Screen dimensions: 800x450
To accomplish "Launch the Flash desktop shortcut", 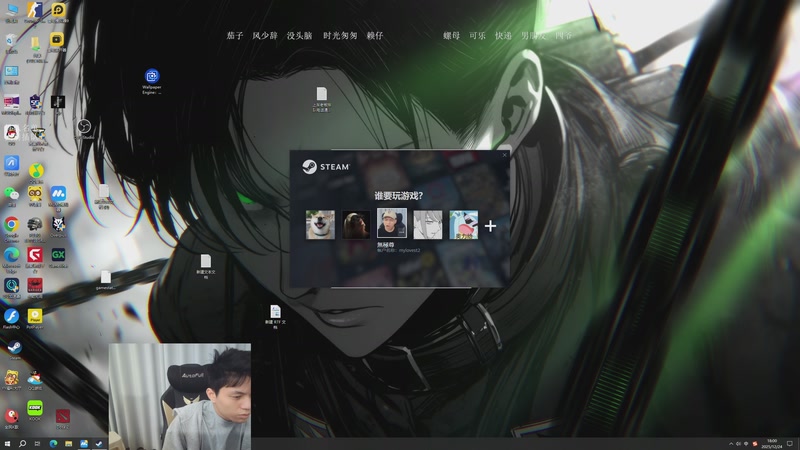I will point(11,319).
